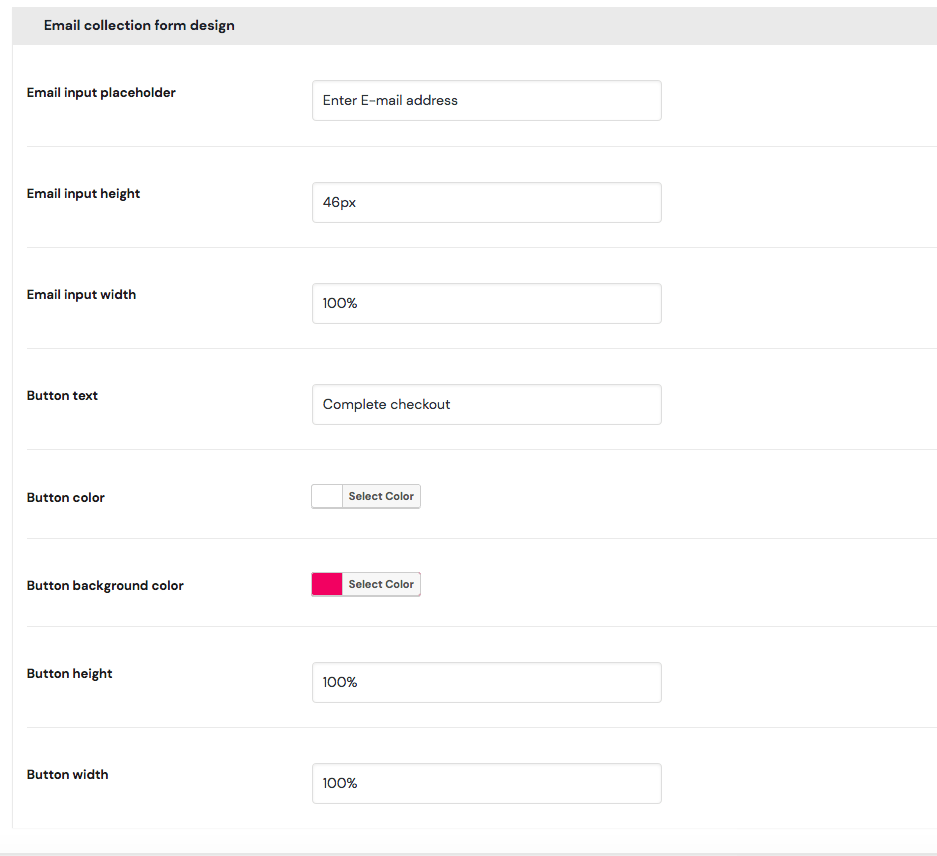Image resolution: width=937 pixels, height=856 pixels.
Task: Click the "Email input placeholder" label
Action: click(x=101, y=93)
